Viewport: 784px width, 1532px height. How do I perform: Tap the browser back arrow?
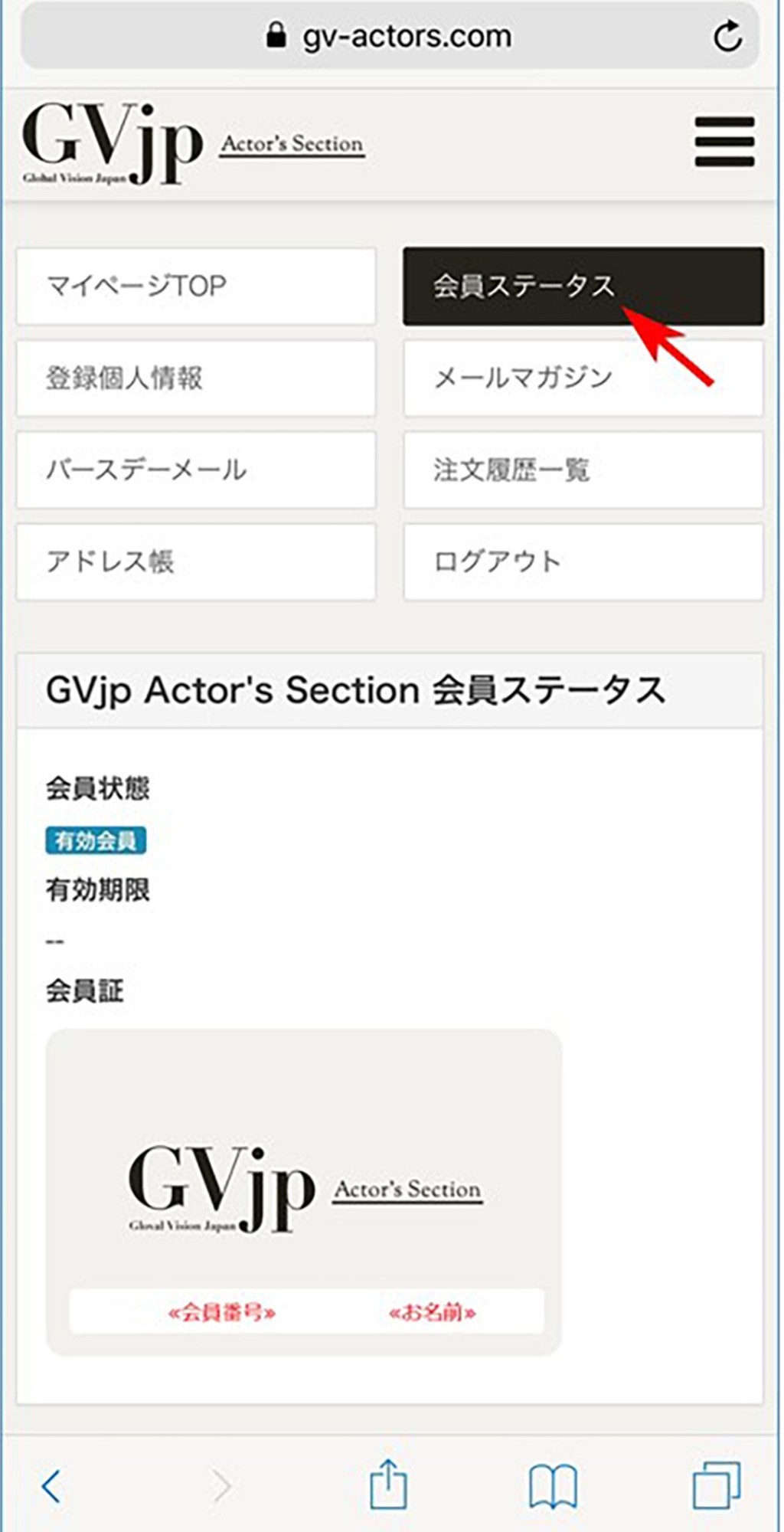tap(51, 1486)
